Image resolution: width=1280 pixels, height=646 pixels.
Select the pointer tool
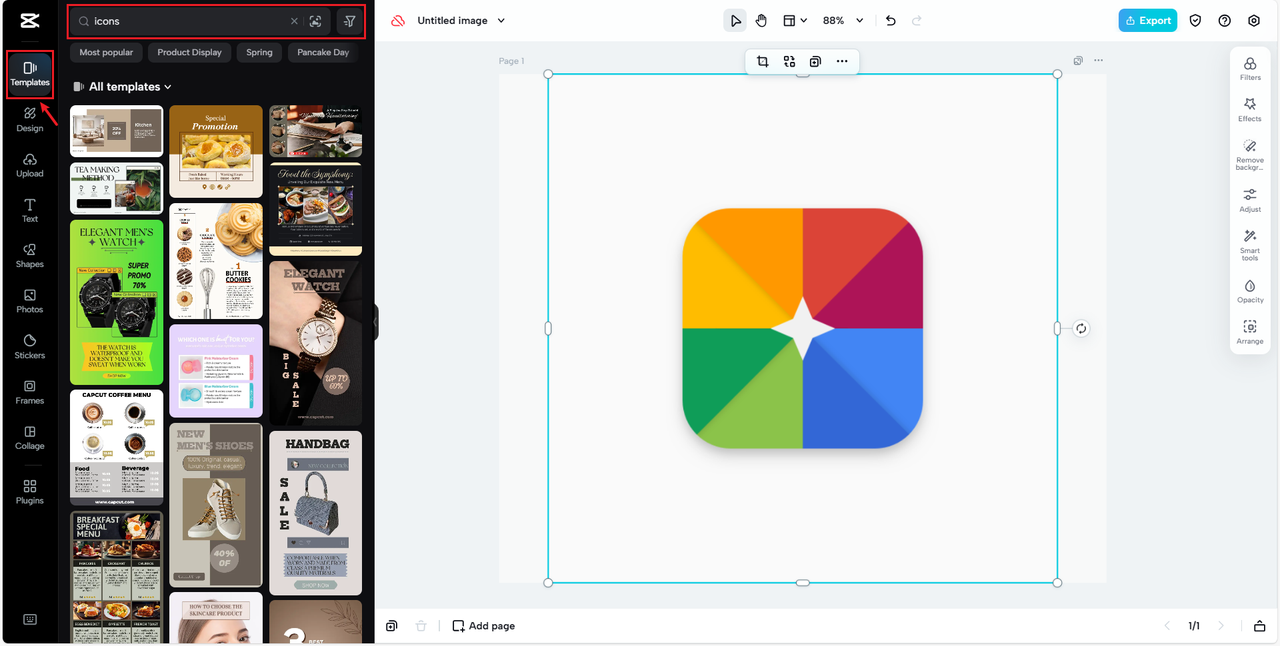click(735, 21)
